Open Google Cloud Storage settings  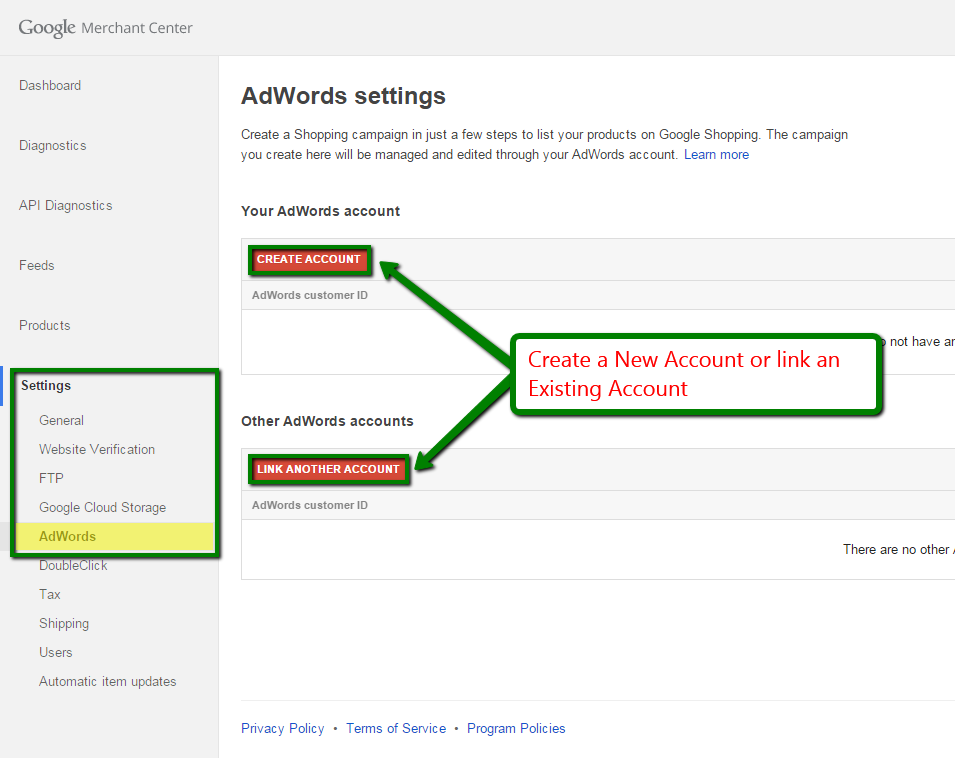click(102, 507)
